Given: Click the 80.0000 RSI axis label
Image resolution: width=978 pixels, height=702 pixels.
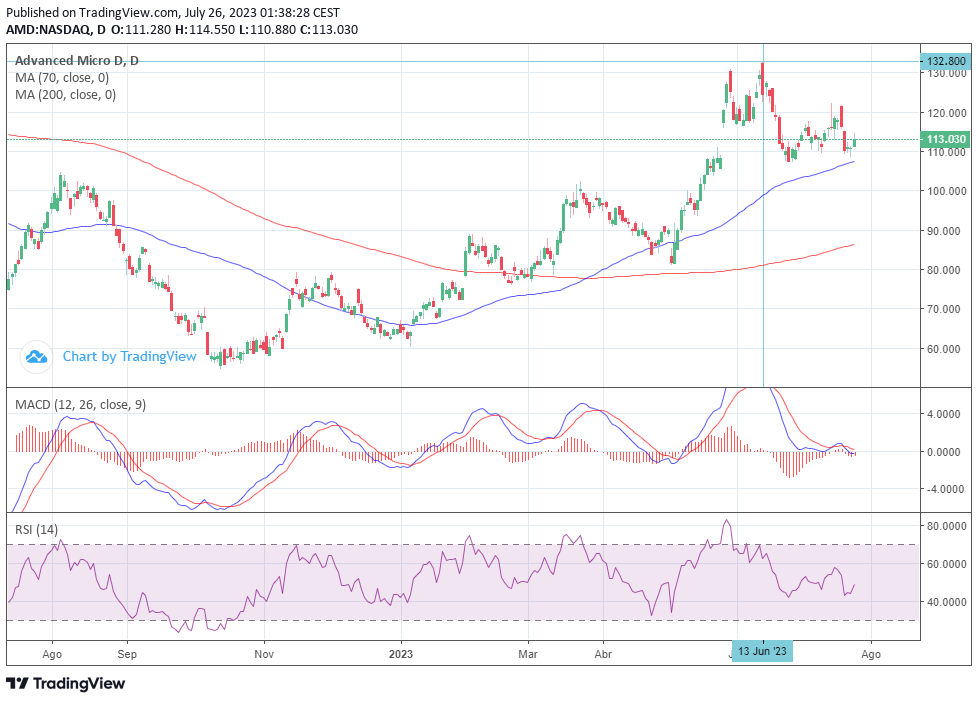Looking at the screenshot, I should click(x=947, y=526).
